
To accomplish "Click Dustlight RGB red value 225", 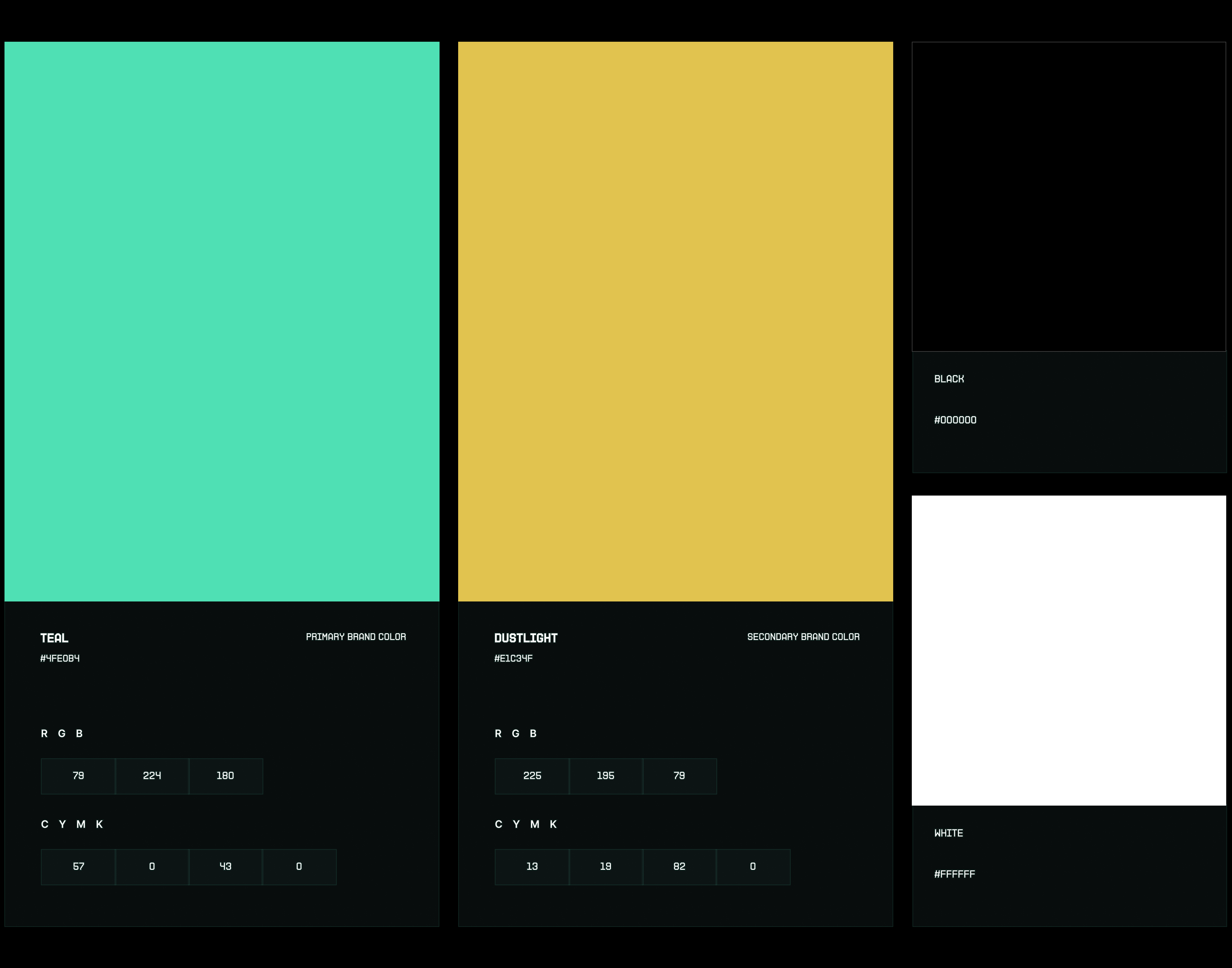I will pyautogui.click(x=532, y=776).
